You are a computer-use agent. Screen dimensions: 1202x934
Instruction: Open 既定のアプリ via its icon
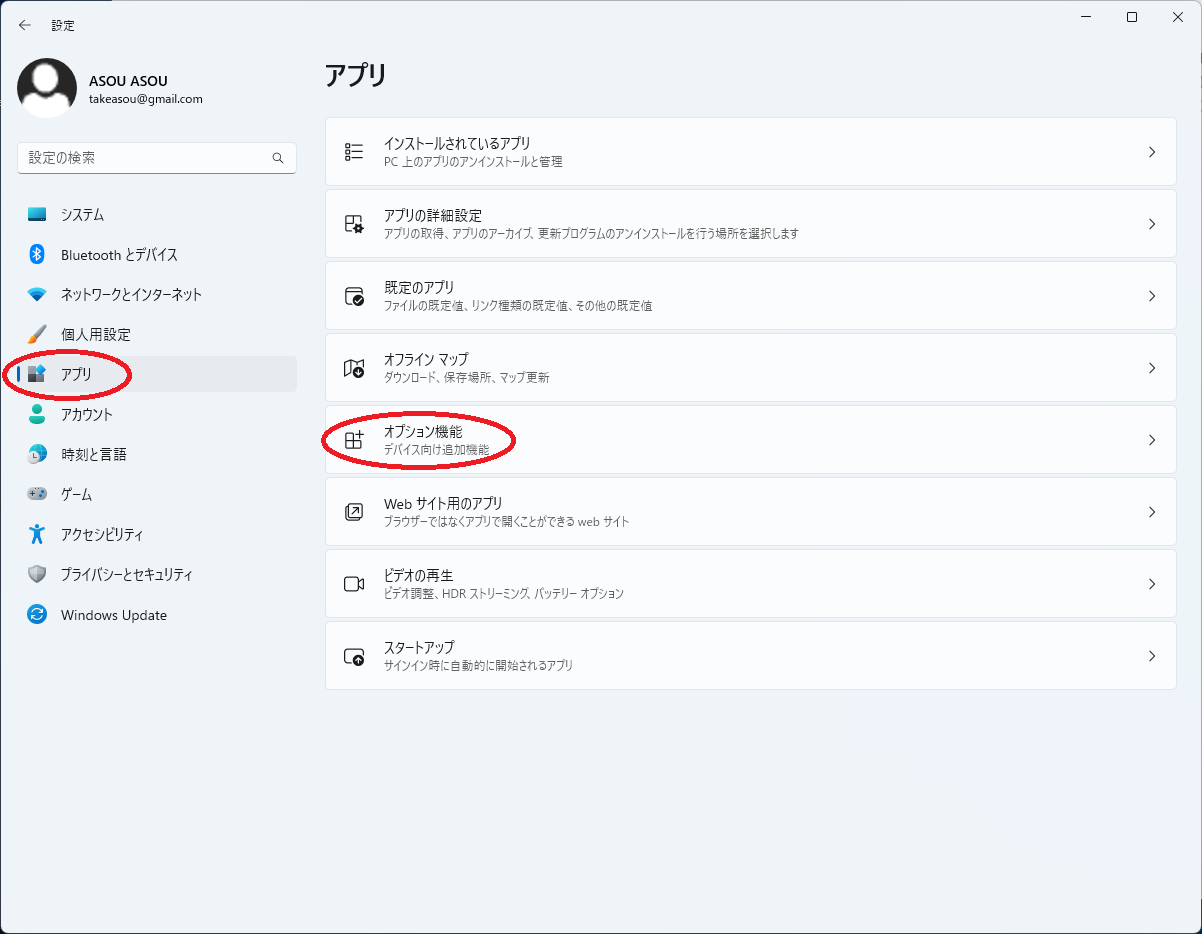353,295
